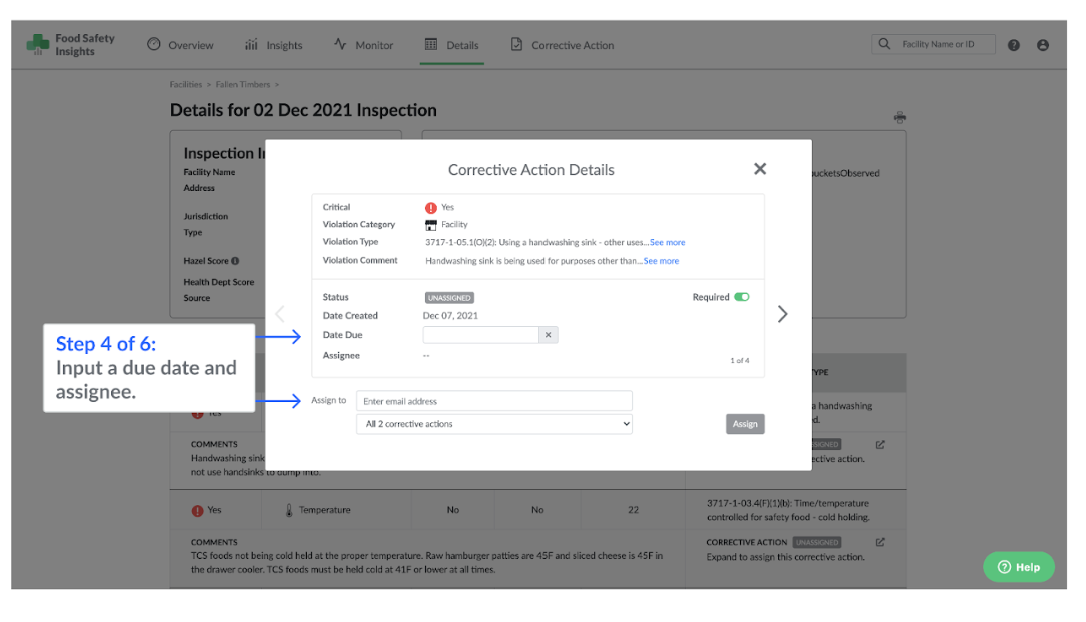Click the Food Safety Insights logo

70,45
